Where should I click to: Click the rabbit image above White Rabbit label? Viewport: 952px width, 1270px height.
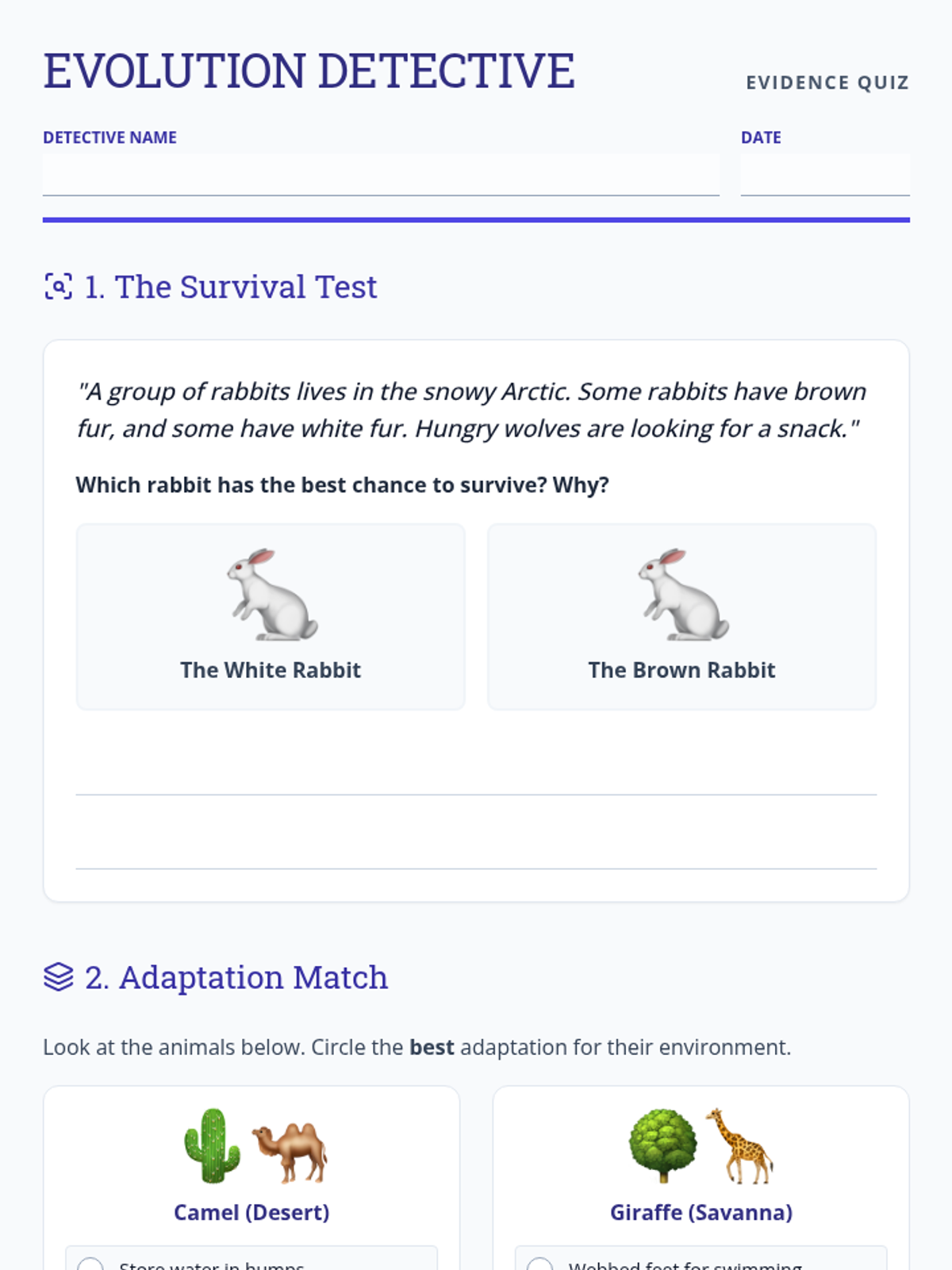point(271,595)
